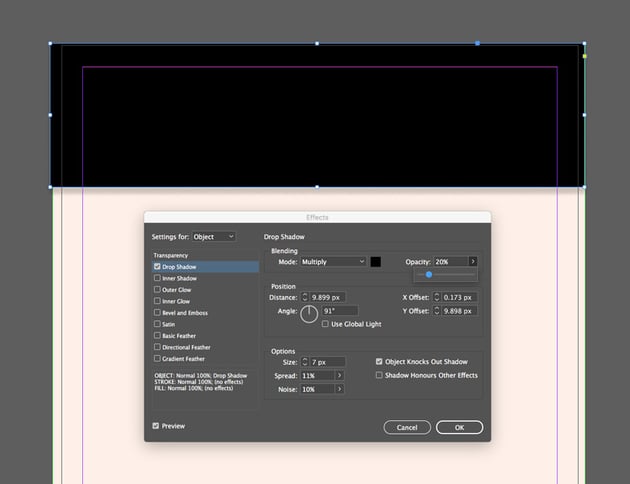
Task: Click the bottom-center selection handle
Action: [x=317, y=187]
